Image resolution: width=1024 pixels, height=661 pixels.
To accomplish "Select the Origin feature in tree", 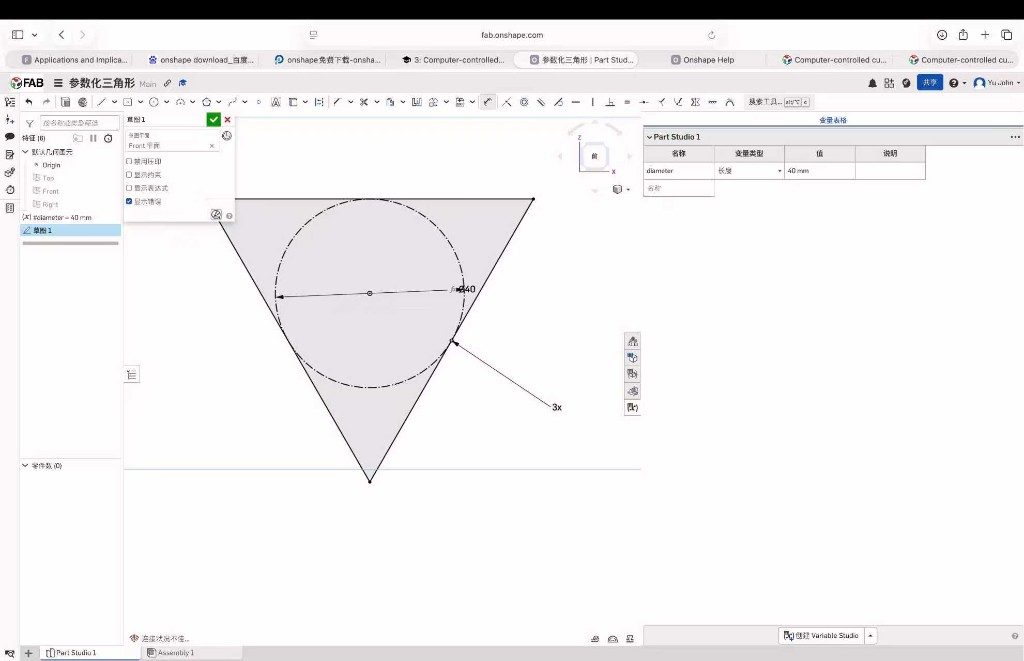I will click(51, 165).
